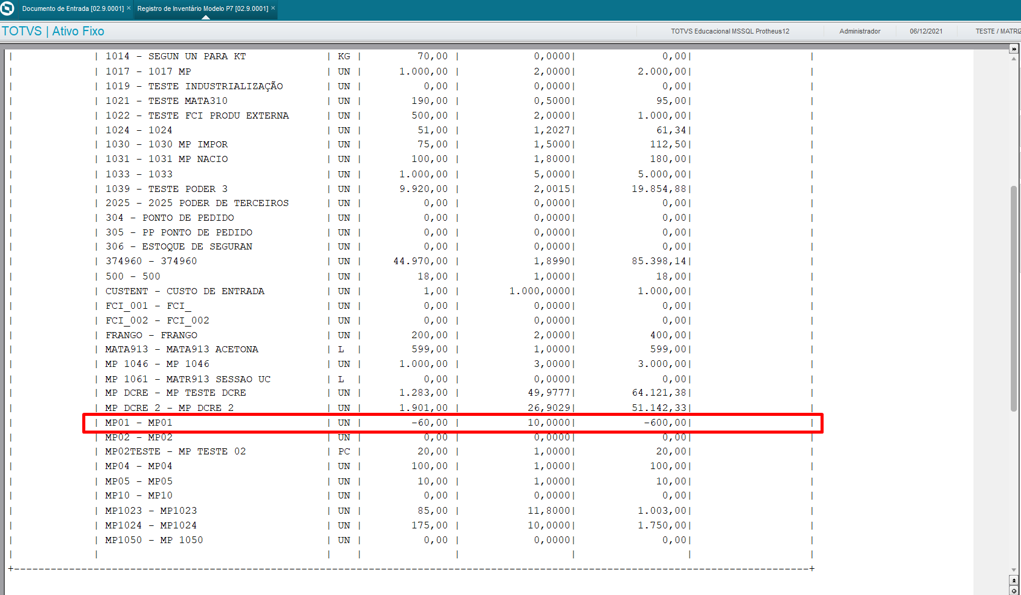
Task: Select 1031 - 1031 MP NACIO row
Action: tap(167, 159)
